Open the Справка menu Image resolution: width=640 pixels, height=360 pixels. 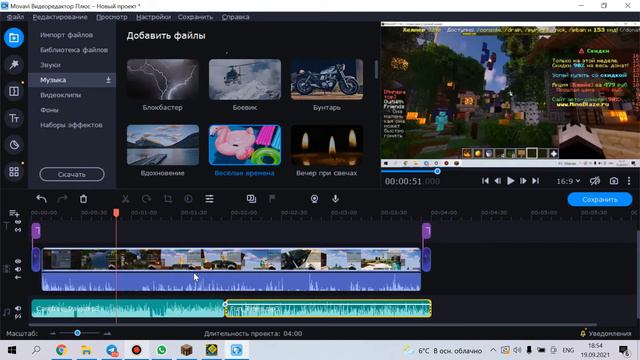[x=236, y=17]
